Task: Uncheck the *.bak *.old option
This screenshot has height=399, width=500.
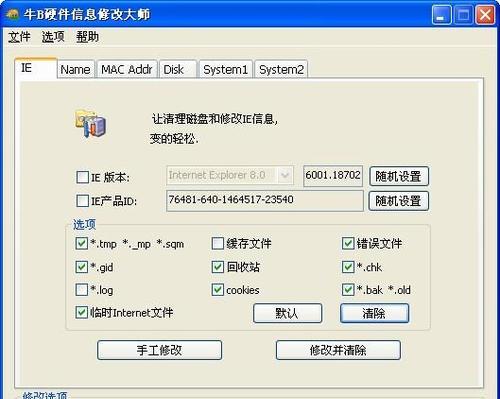Action: (348, 290)
